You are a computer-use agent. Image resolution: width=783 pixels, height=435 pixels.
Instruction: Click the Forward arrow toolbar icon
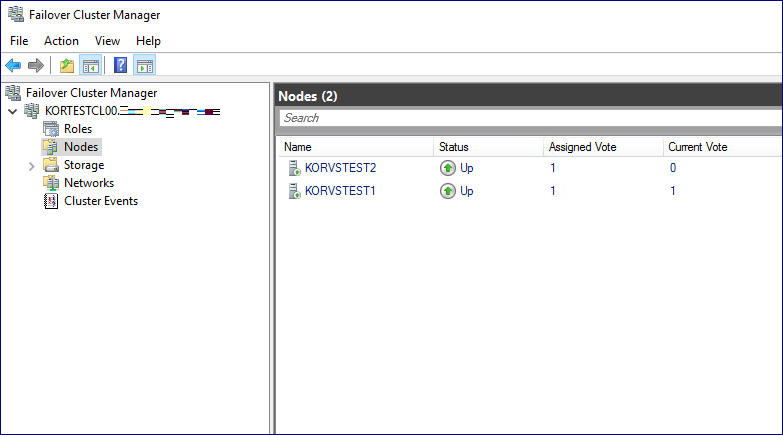pyautogui.click(x=36, y=65)
